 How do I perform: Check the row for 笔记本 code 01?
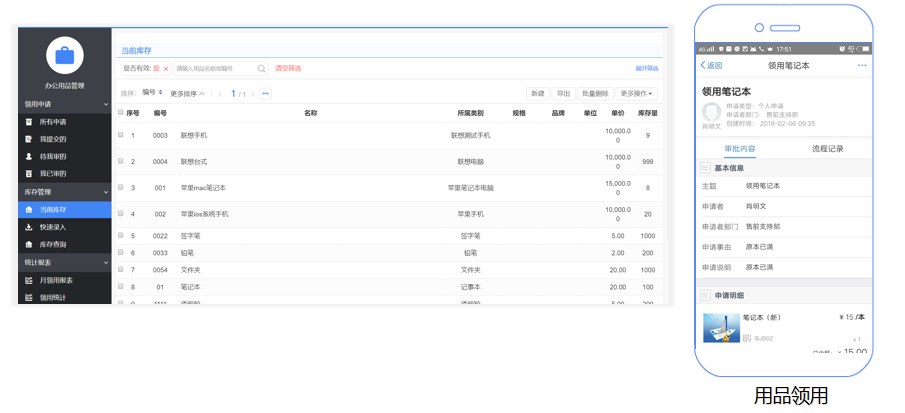click(x=121, y=286)
